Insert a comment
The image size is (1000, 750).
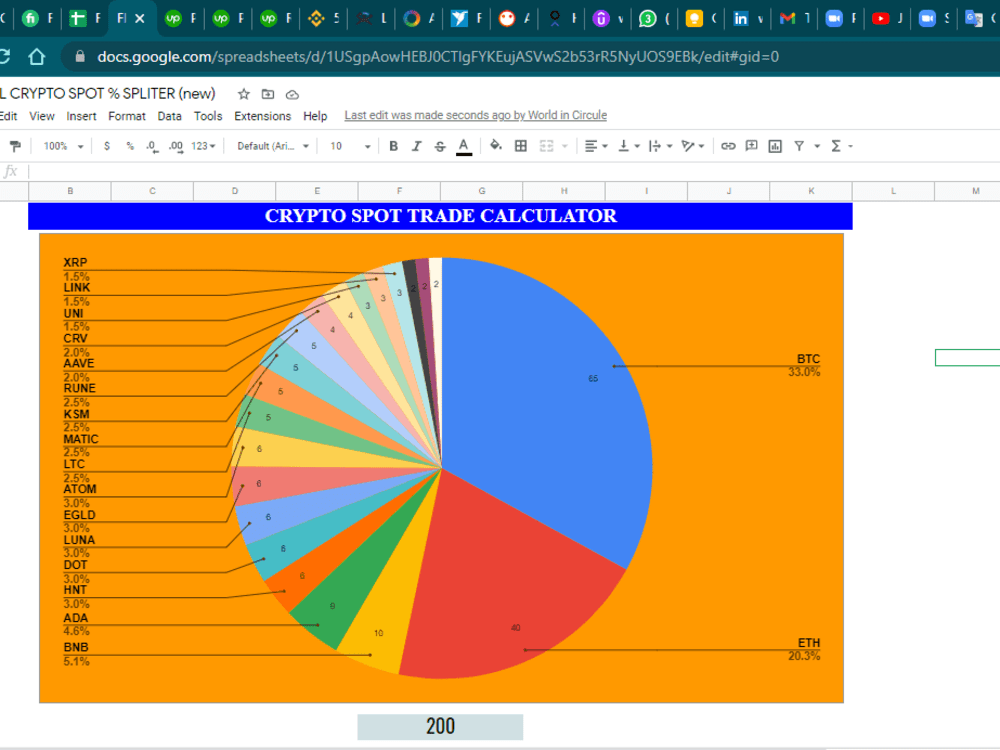750,145
